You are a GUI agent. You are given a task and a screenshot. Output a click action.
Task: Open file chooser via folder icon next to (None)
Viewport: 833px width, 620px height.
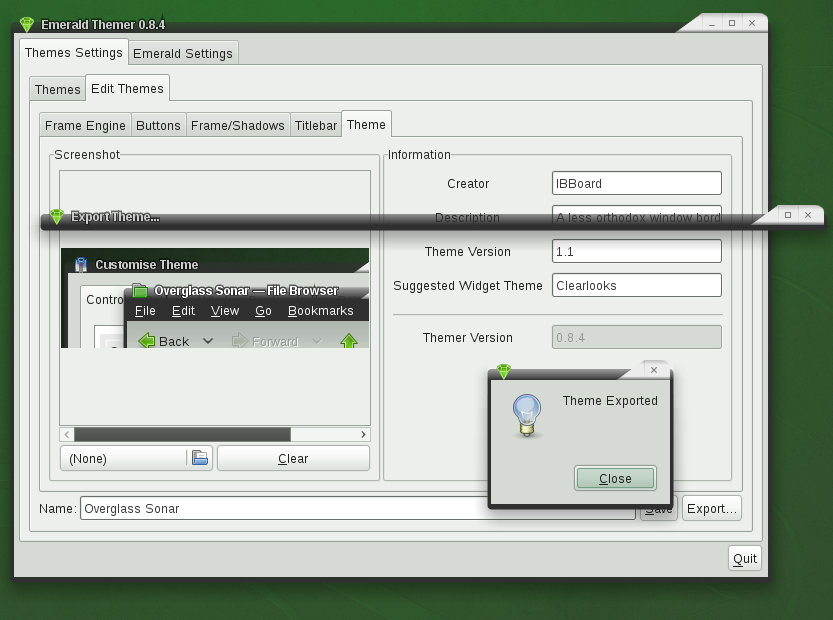[x=200, y=458]
